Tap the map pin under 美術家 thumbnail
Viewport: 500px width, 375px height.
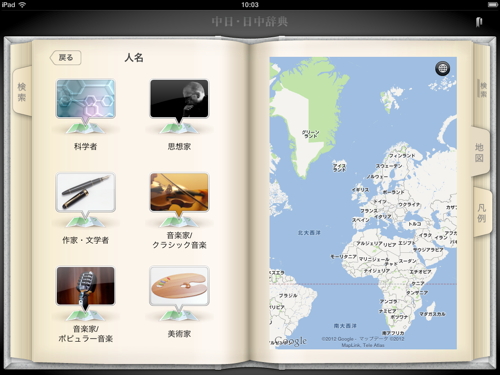(179, 315)
